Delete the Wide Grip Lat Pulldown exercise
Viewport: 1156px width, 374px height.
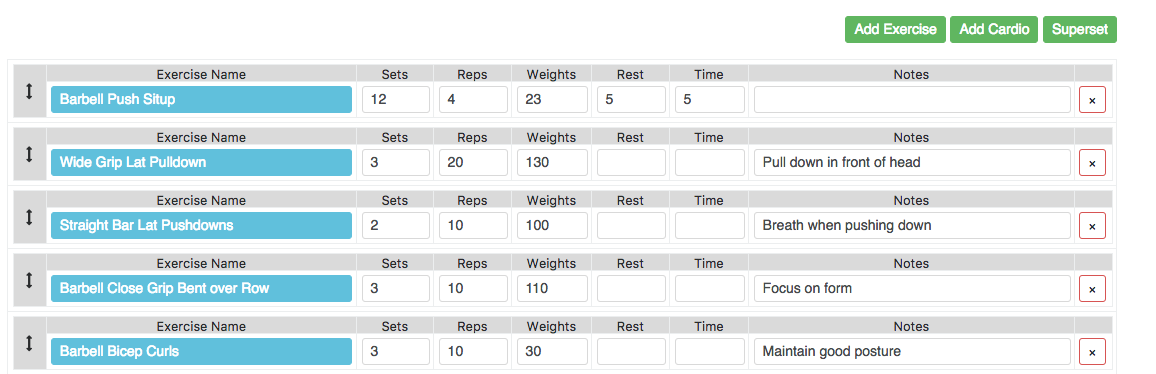tap(1092, 162)
